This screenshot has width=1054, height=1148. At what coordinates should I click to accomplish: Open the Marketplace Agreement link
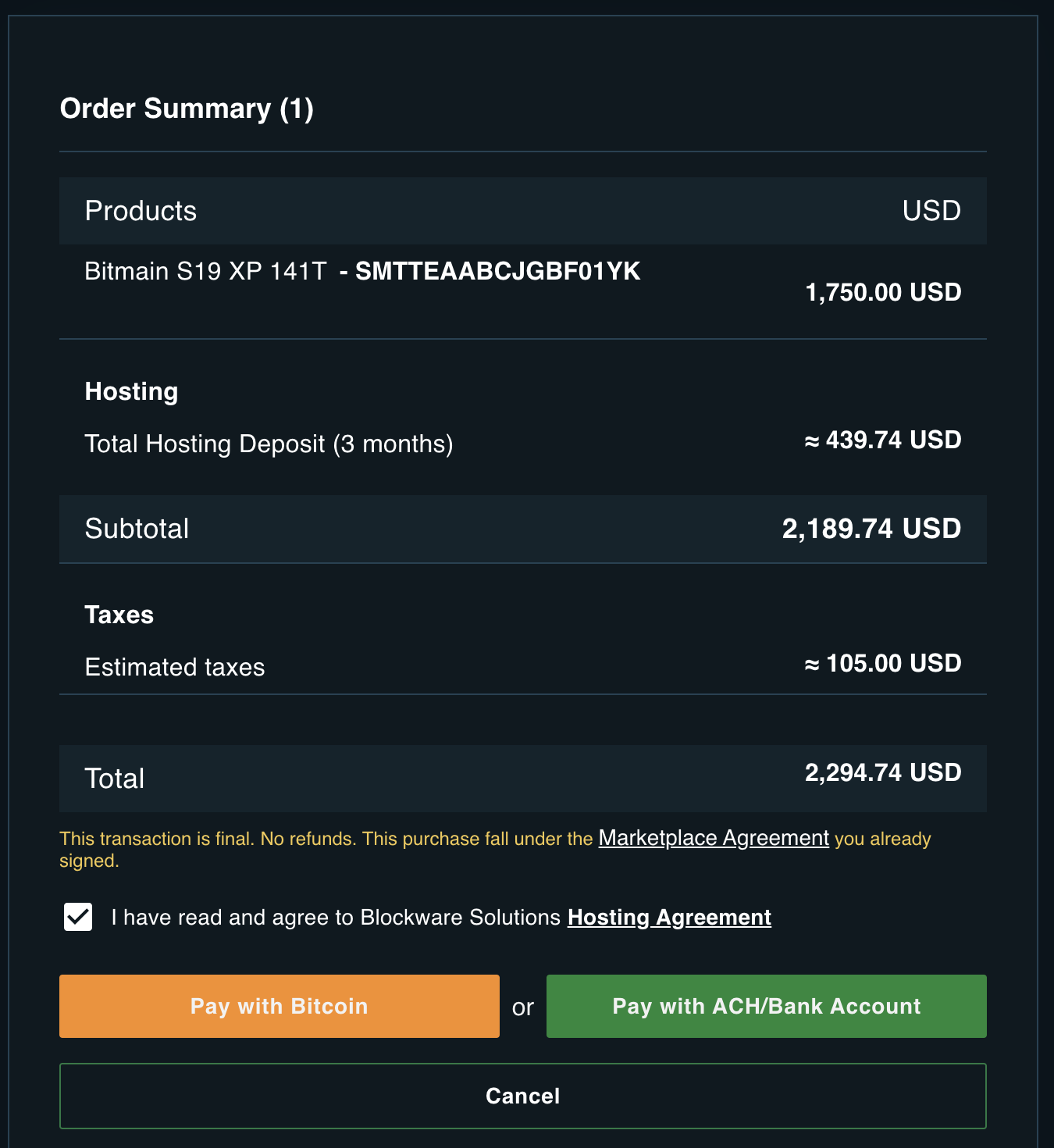point(713,838)
